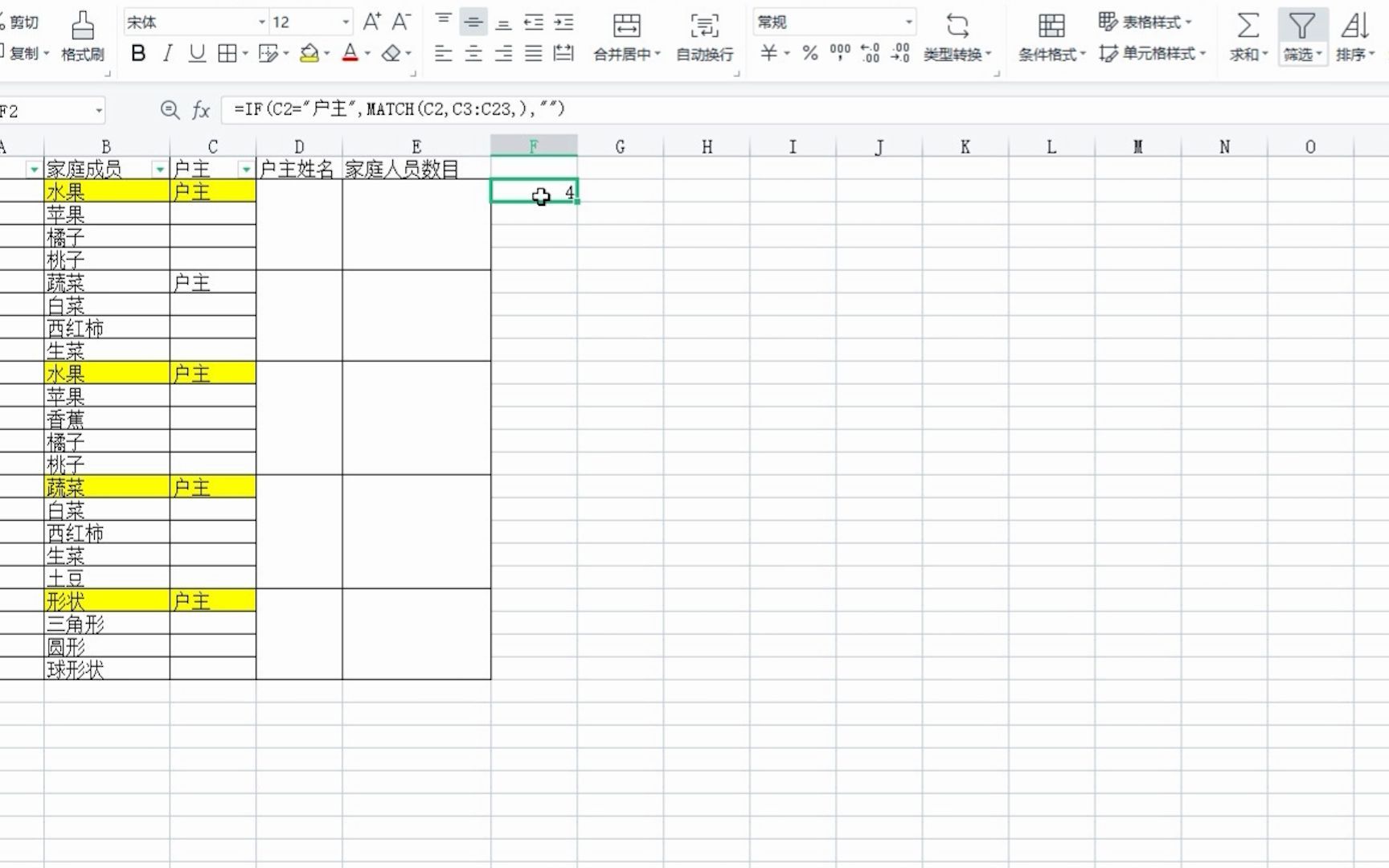Viewport: 1389px width, 868px height.
Task: Click decrease decimal places icon
Action: coord(900,54)
